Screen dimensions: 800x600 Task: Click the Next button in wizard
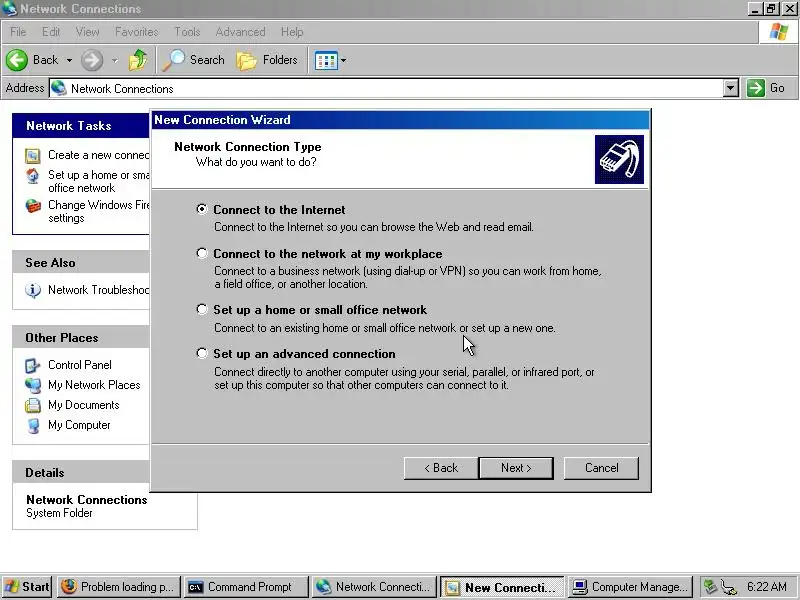[x=516, y=468]
